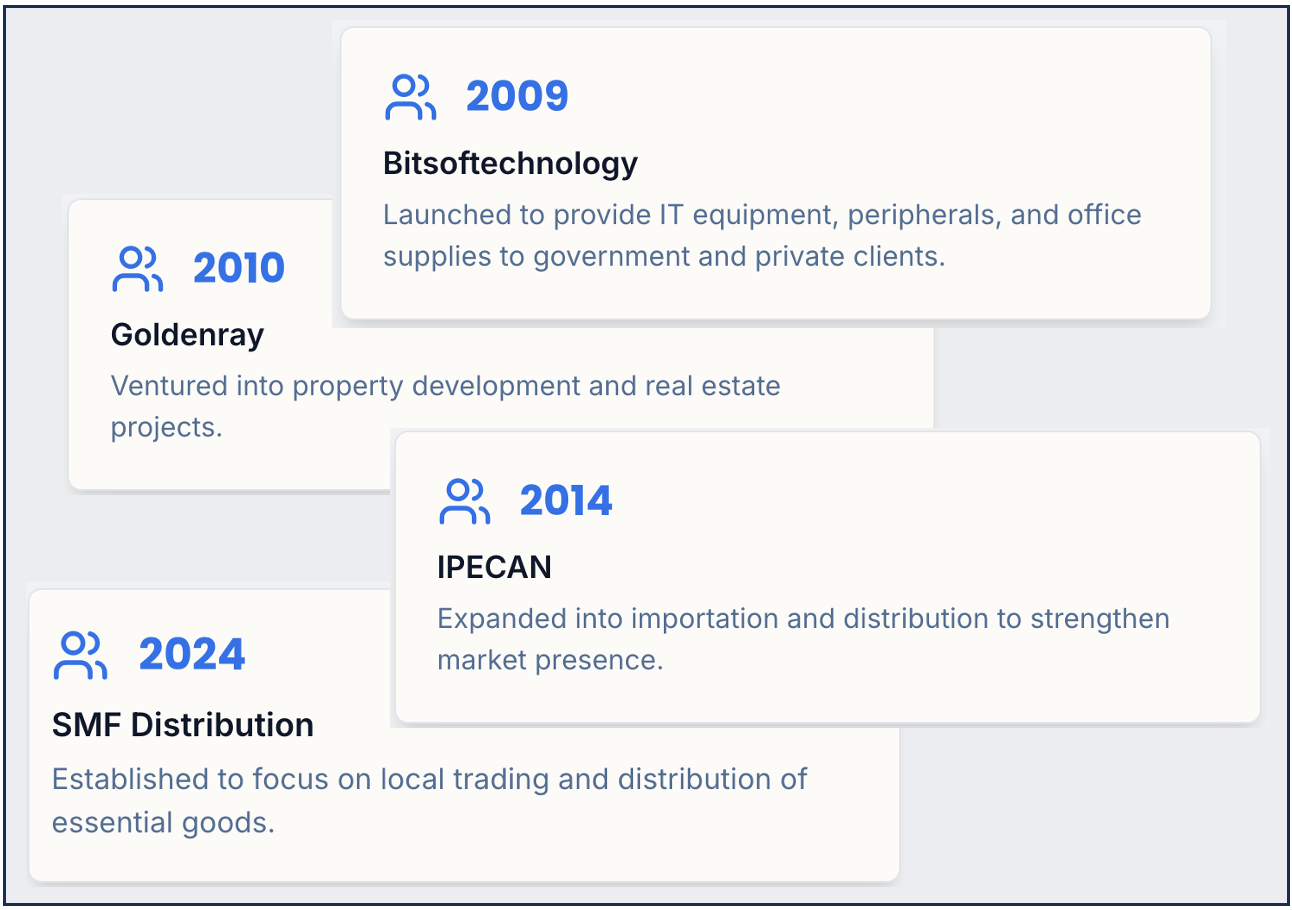This screenshot has width=1292, height=910.
Task: Click the importation and distribution description
Action: click(x=803, y=639)
